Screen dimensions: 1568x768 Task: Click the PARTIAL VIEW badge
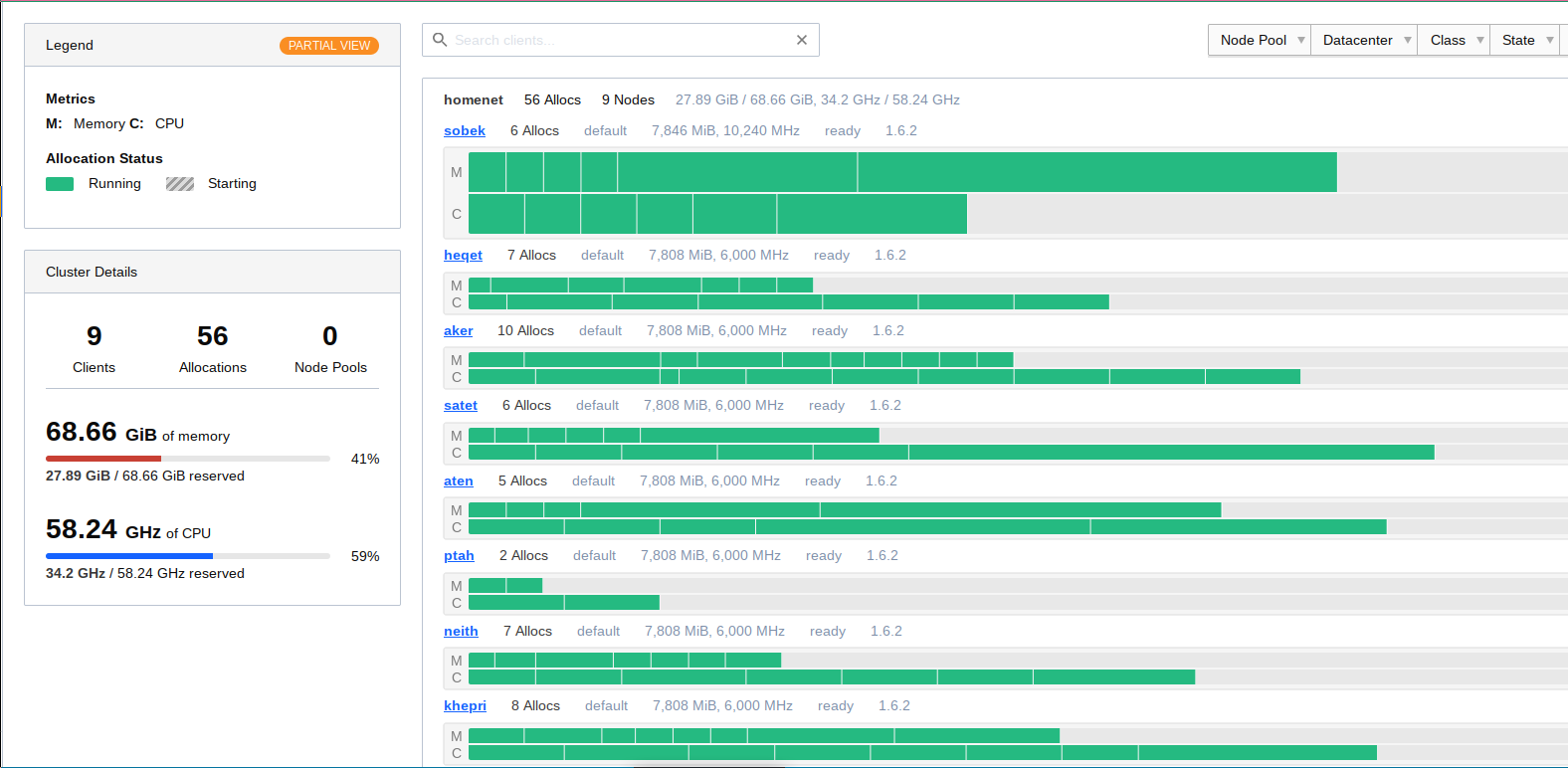click(x=329, y=46)
